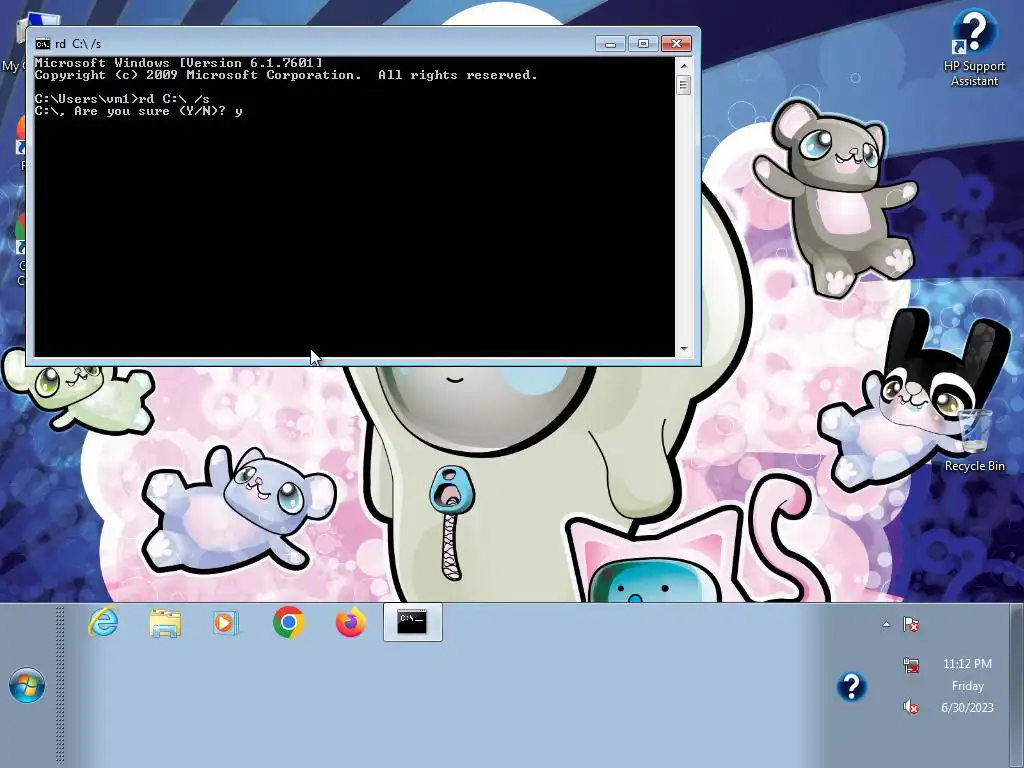Click the console scrollbar up arrow

click(684, 65)
